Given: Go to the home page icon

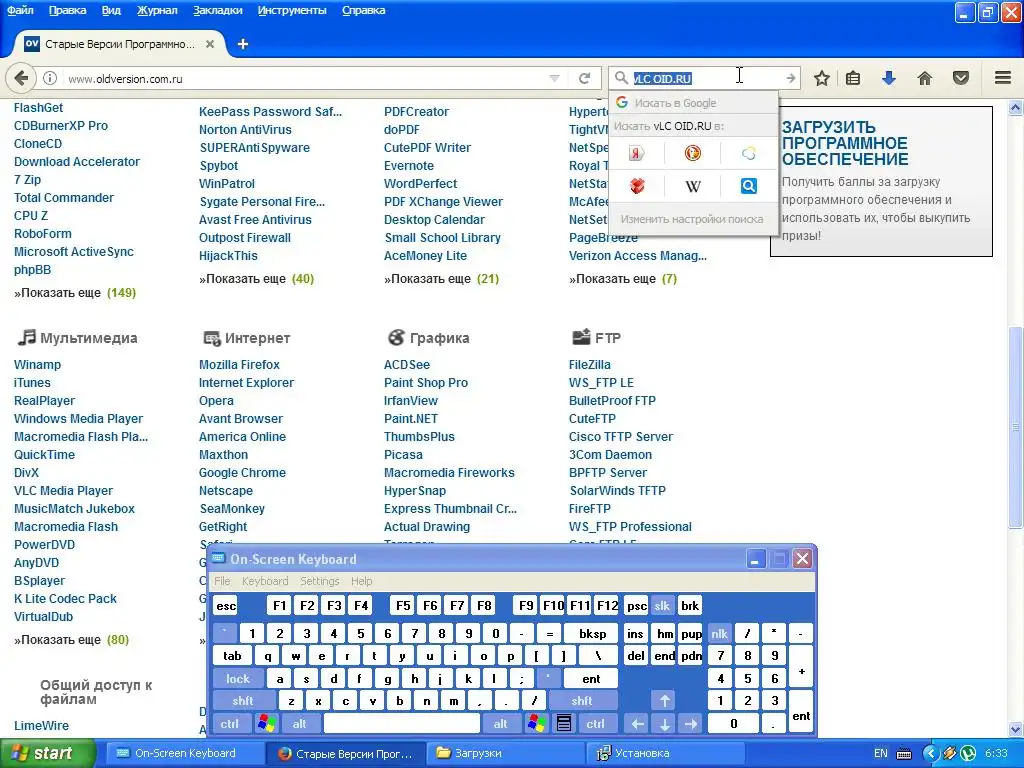Looking at the screenshot, I should pos(925,78).
